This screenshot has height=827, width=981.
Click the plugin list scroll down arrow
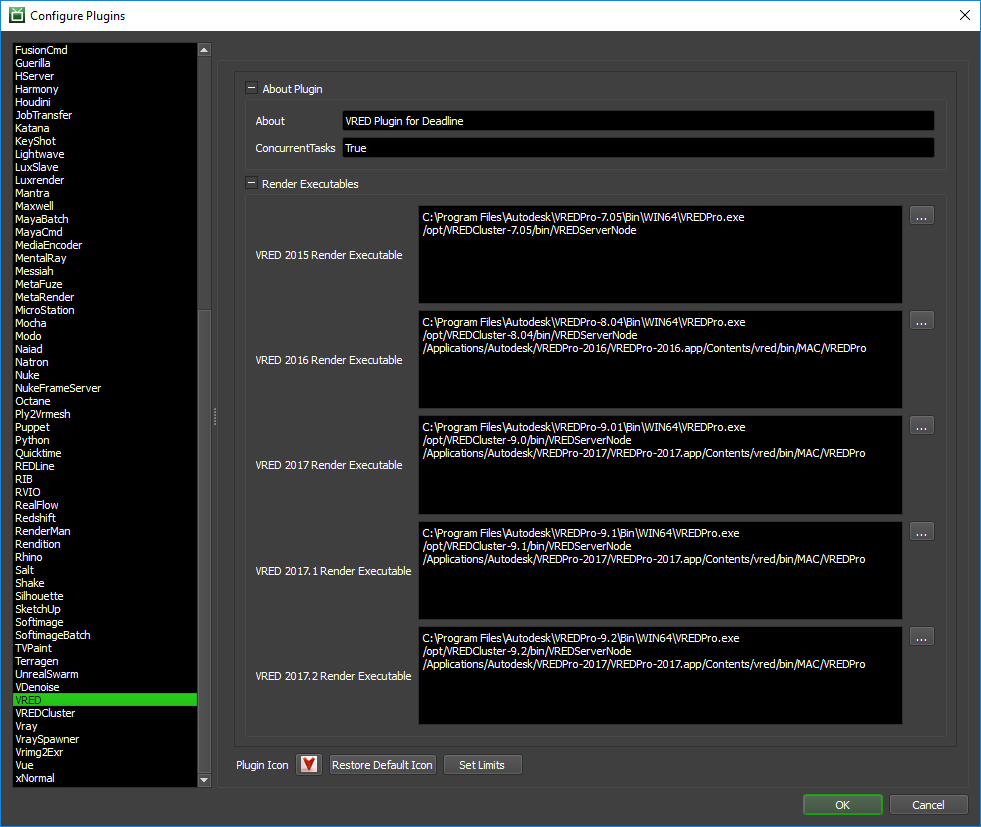[204, 780]
